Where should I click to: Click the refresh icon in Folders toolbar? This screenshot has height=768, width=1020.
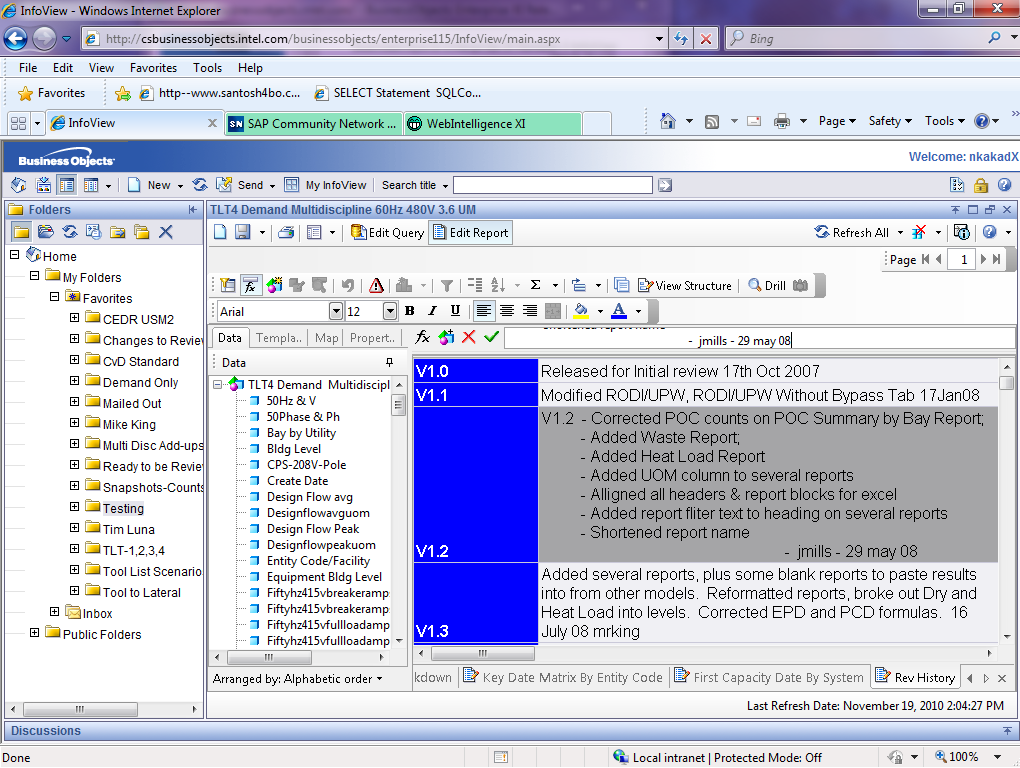tap(70, 232)
